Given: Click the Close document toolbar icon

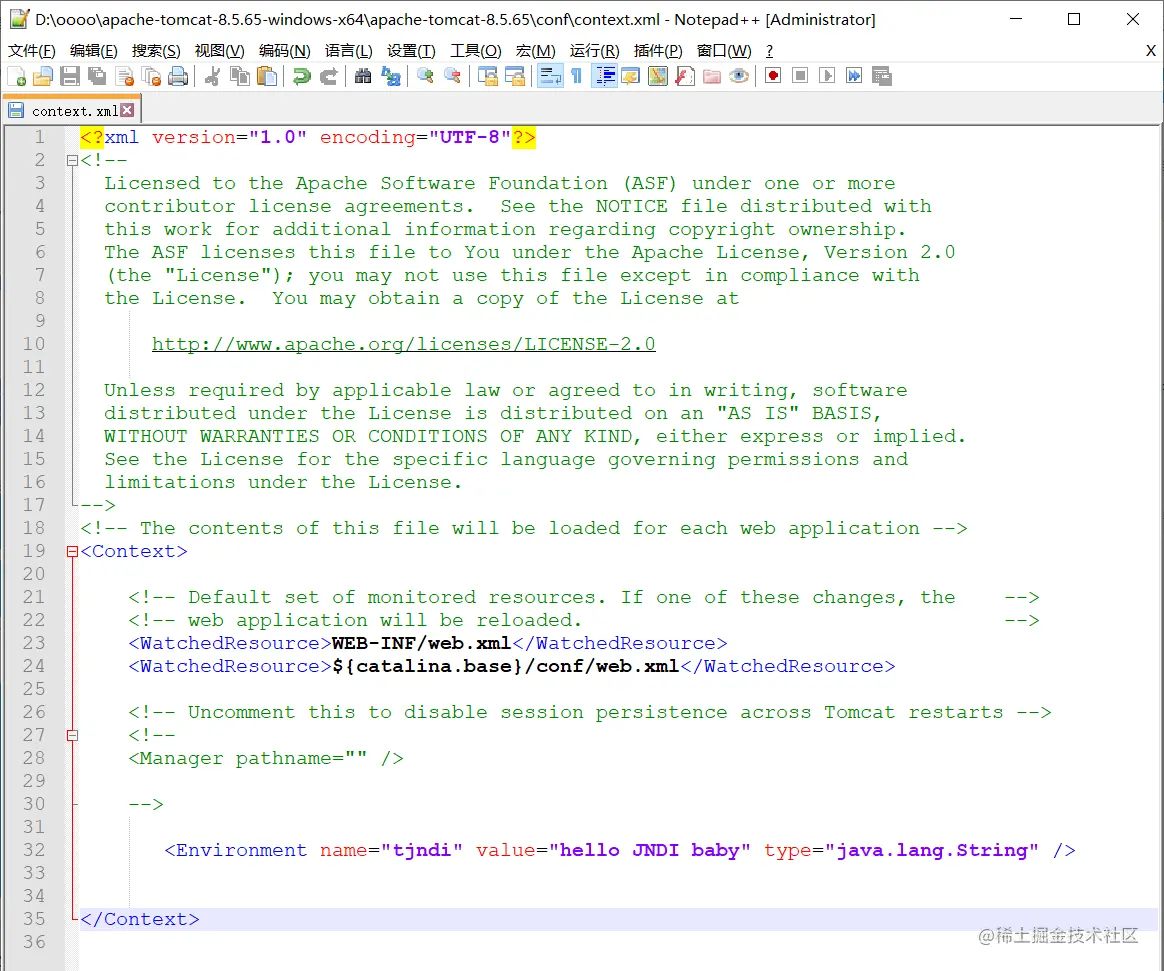Looking at the screenshot, I should point(125,76).
